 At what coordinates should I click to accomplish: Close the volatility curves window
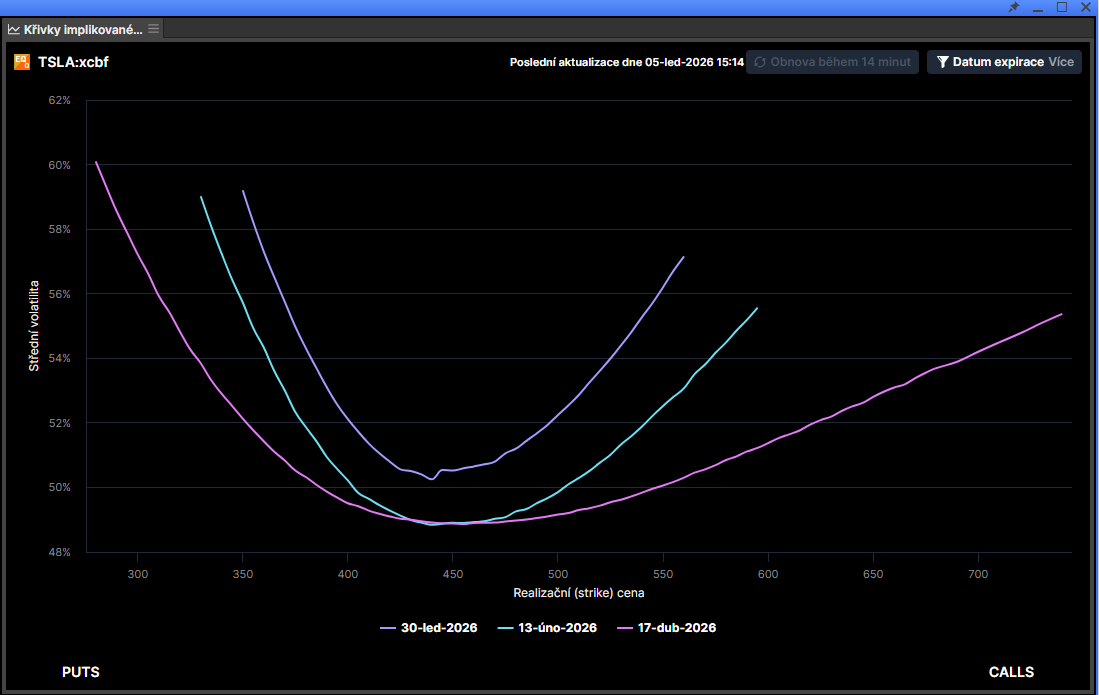click(x=1086, y=7)
